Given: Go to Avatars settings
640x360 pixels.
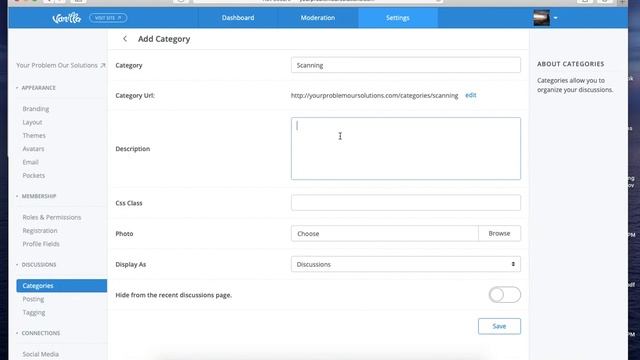Looking at the screenshot, I should tap(33, 149).
